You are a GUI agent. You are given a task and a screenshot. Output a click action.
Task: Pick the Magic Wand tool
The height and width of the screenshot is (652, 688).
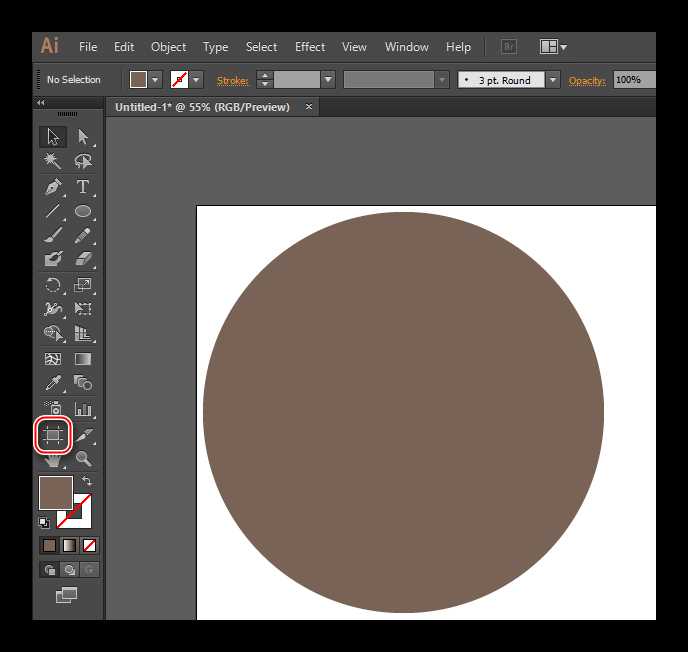tap(52, 161)
